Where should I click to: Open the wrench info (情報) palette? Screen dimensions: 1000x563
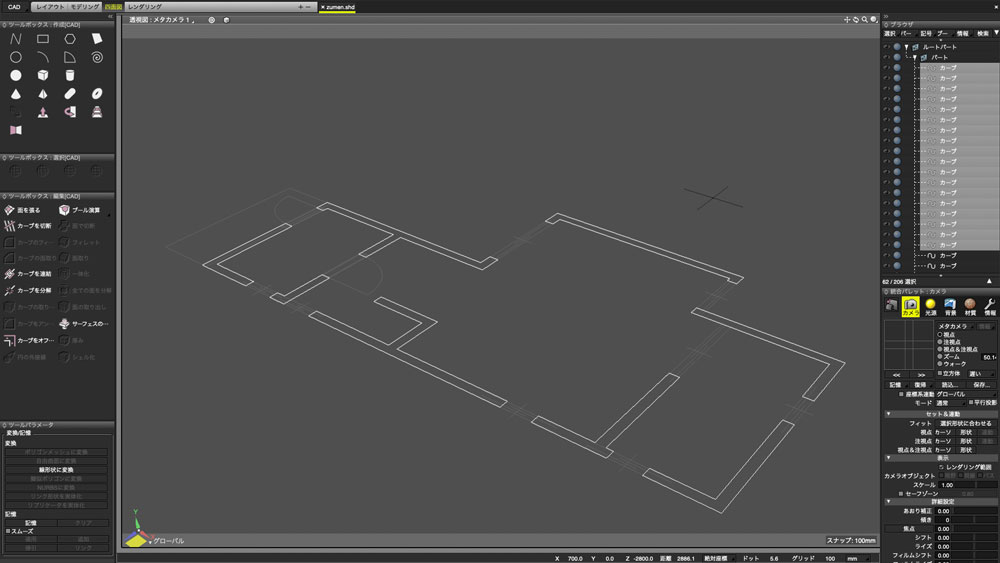click(x=990, y=307)
